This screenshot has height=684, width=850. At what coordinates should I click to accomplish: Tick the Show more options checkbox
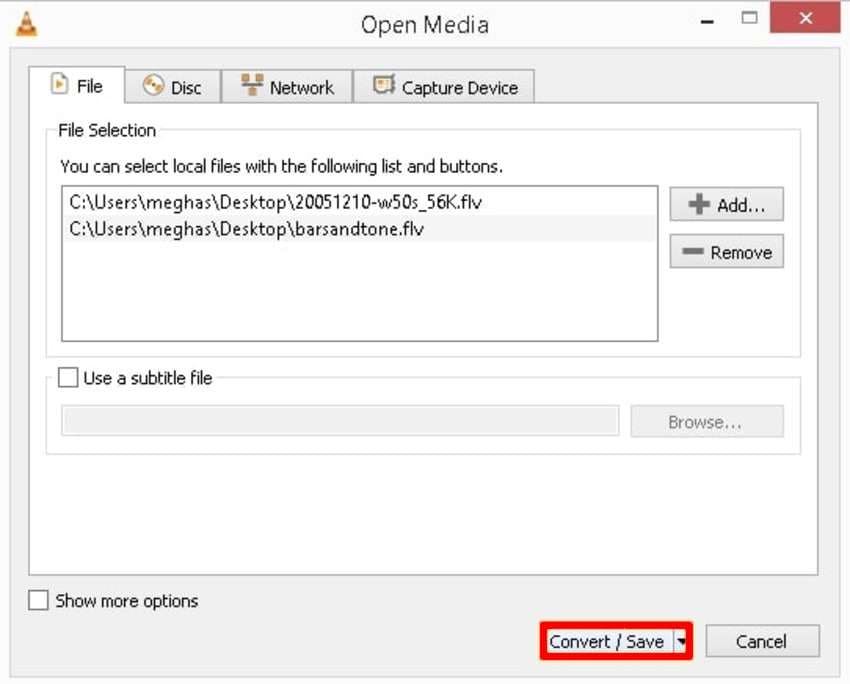pos(38,601)
